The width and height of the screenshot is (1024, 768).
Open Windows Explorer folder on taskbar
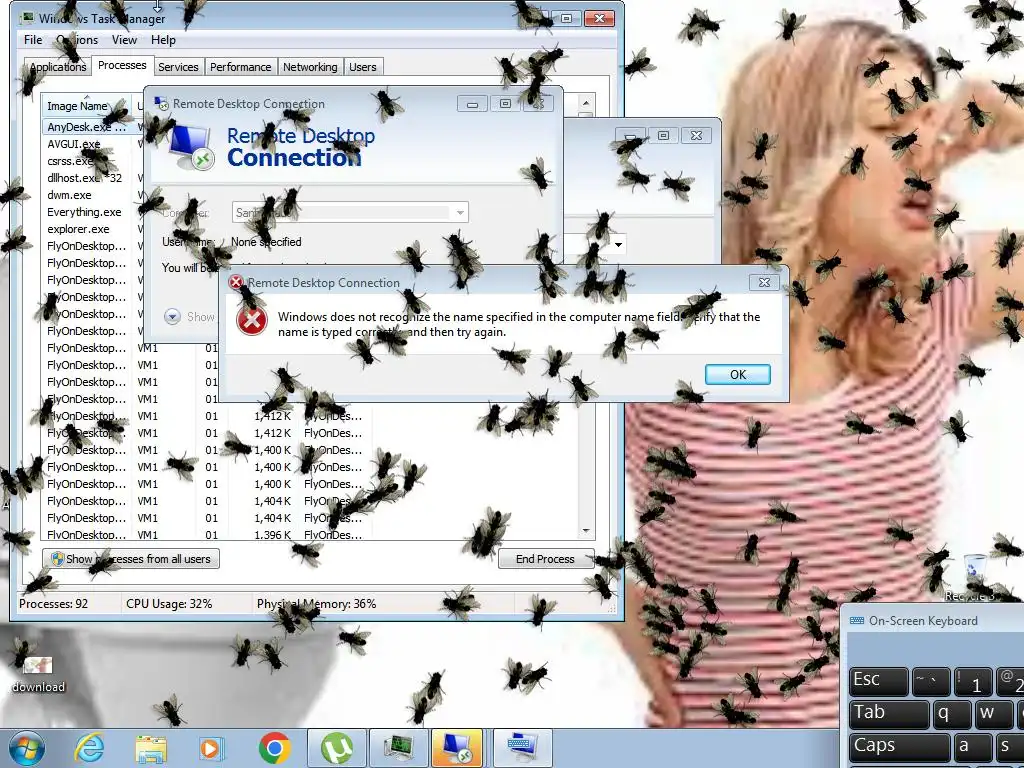(151, 748)
